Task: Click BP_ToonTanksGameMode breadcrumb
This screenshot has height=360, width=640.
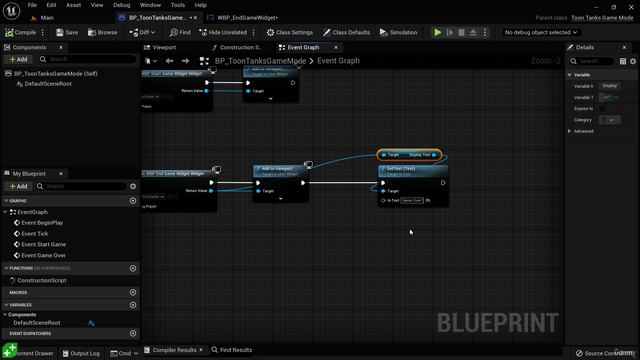Action: coord(260,61)
